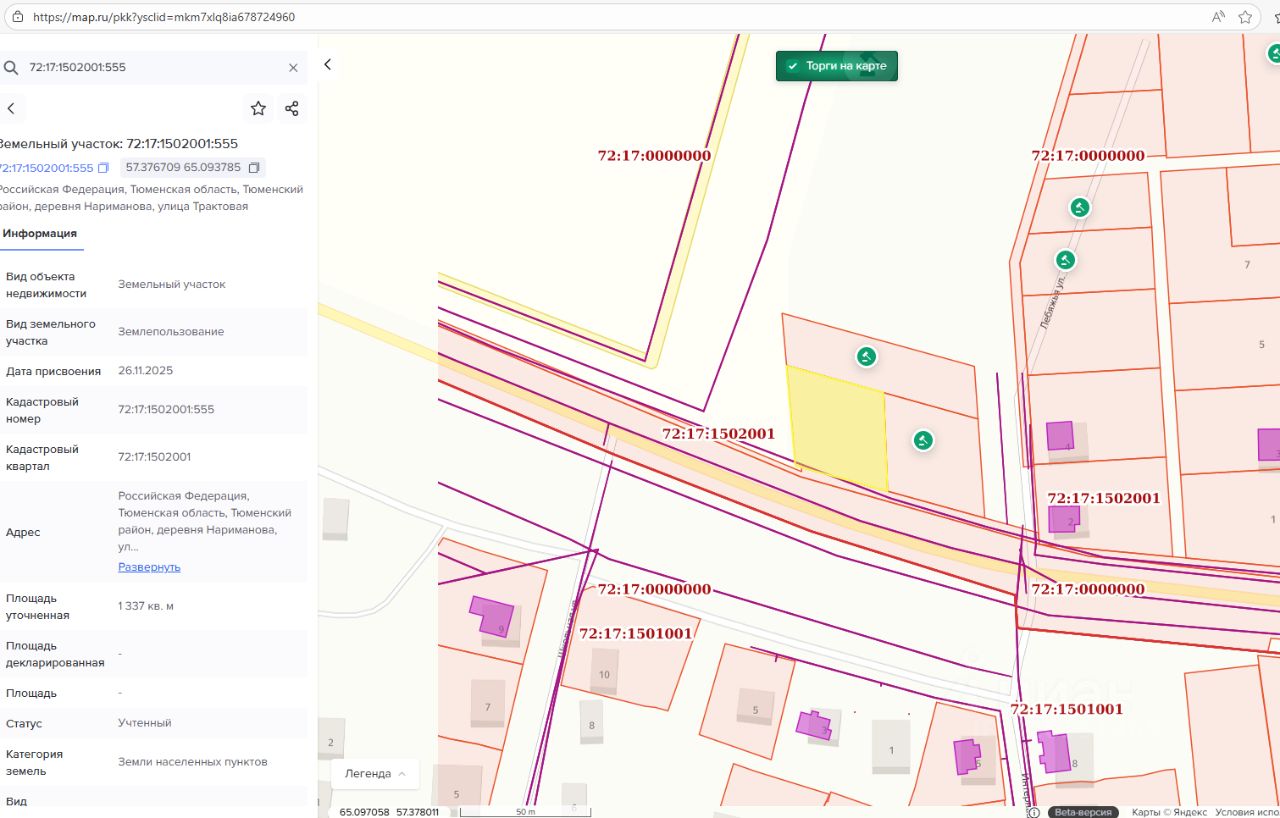
Task: Click the browser address bar URL
Action: pyautogui.click(x=165, y=17)
